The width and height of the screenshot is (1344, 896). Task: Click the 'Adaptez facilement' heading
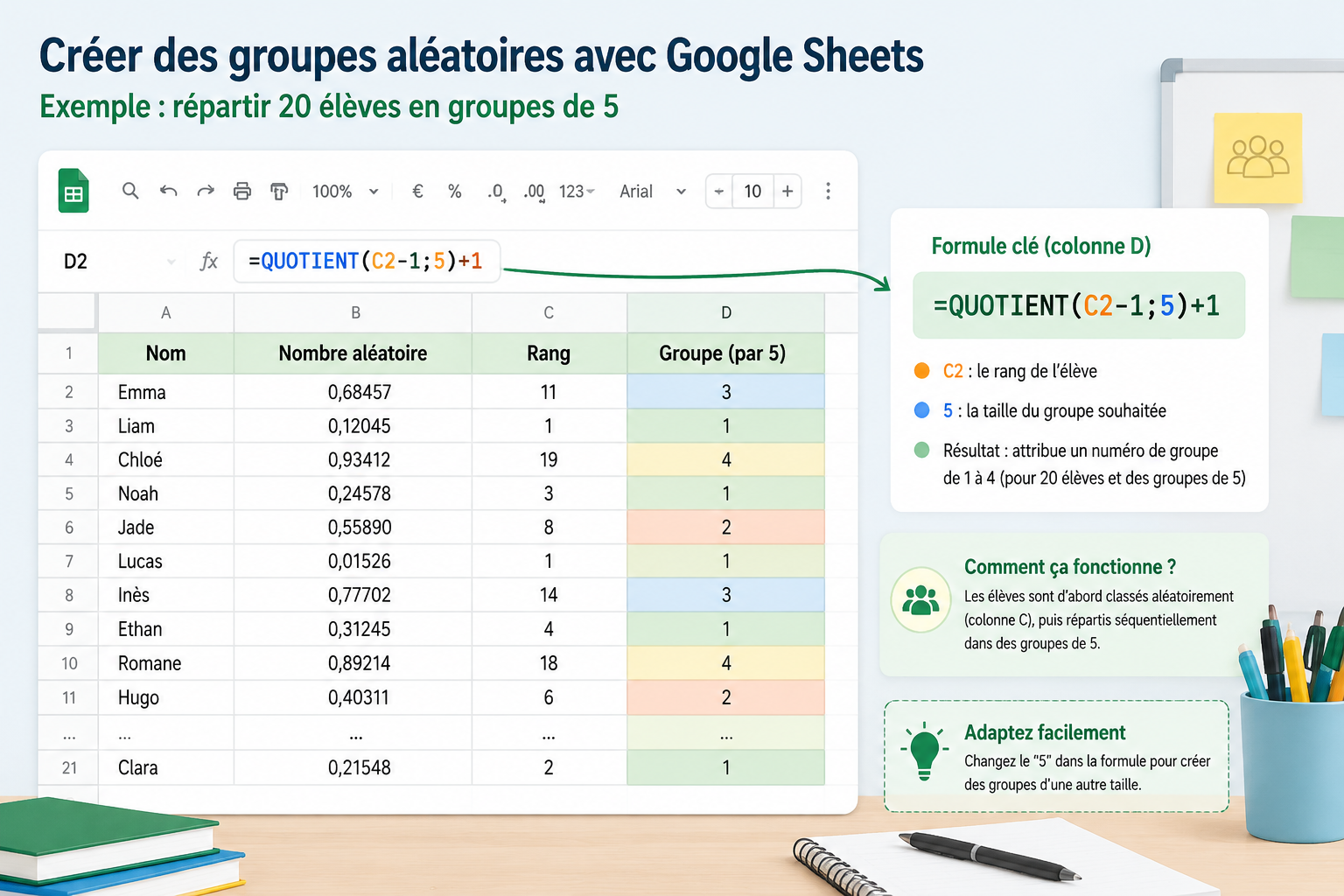(1045, 732)
